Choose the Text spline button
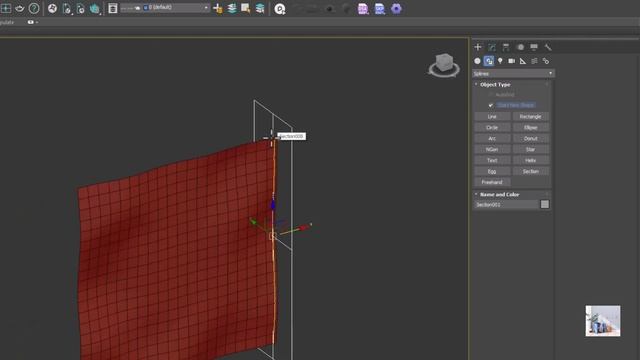Screen dimensions: 640x360 click(x=492, y=160)
